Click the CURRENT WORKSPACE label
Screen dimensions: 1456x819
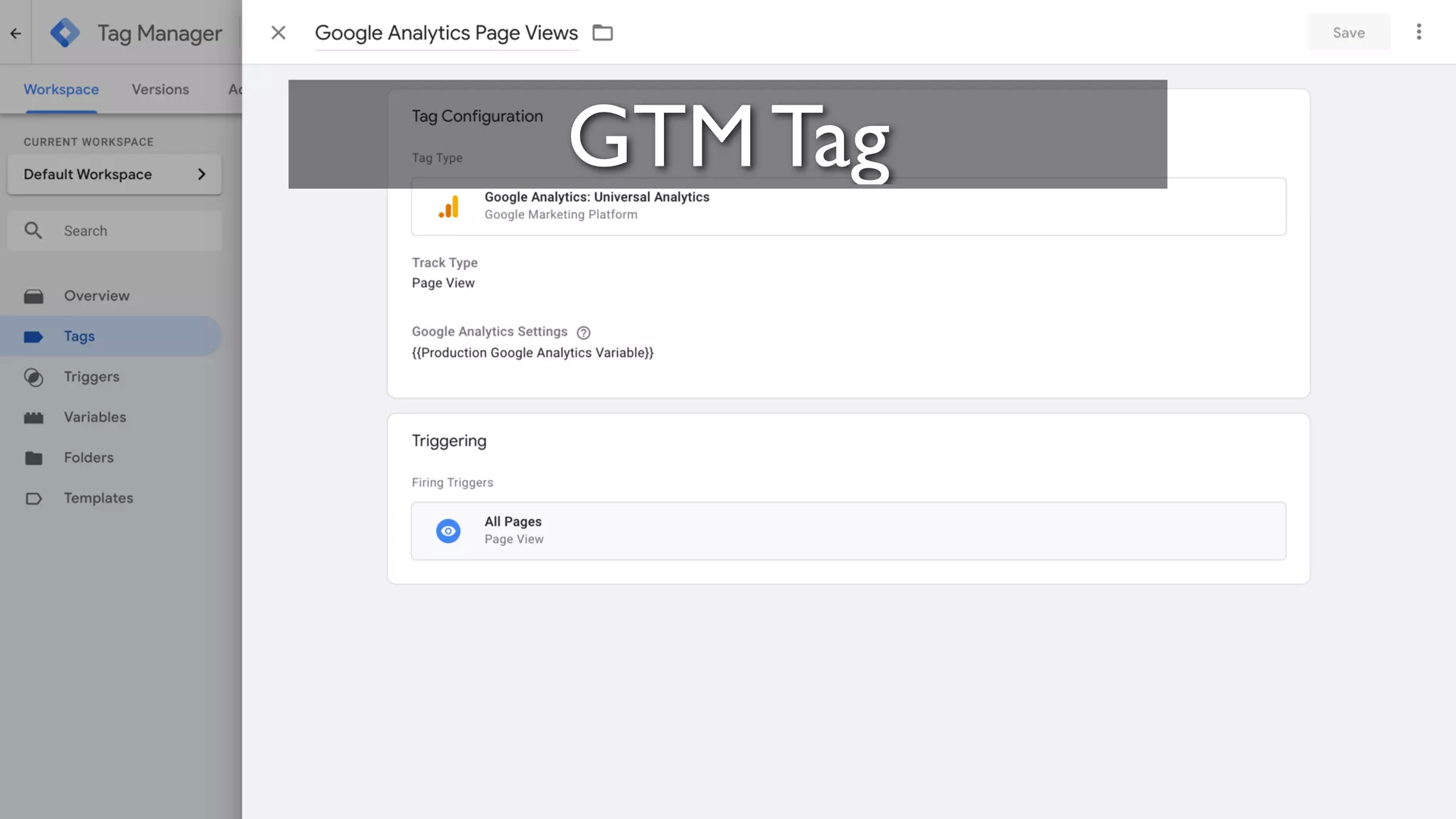coord(88,142)
